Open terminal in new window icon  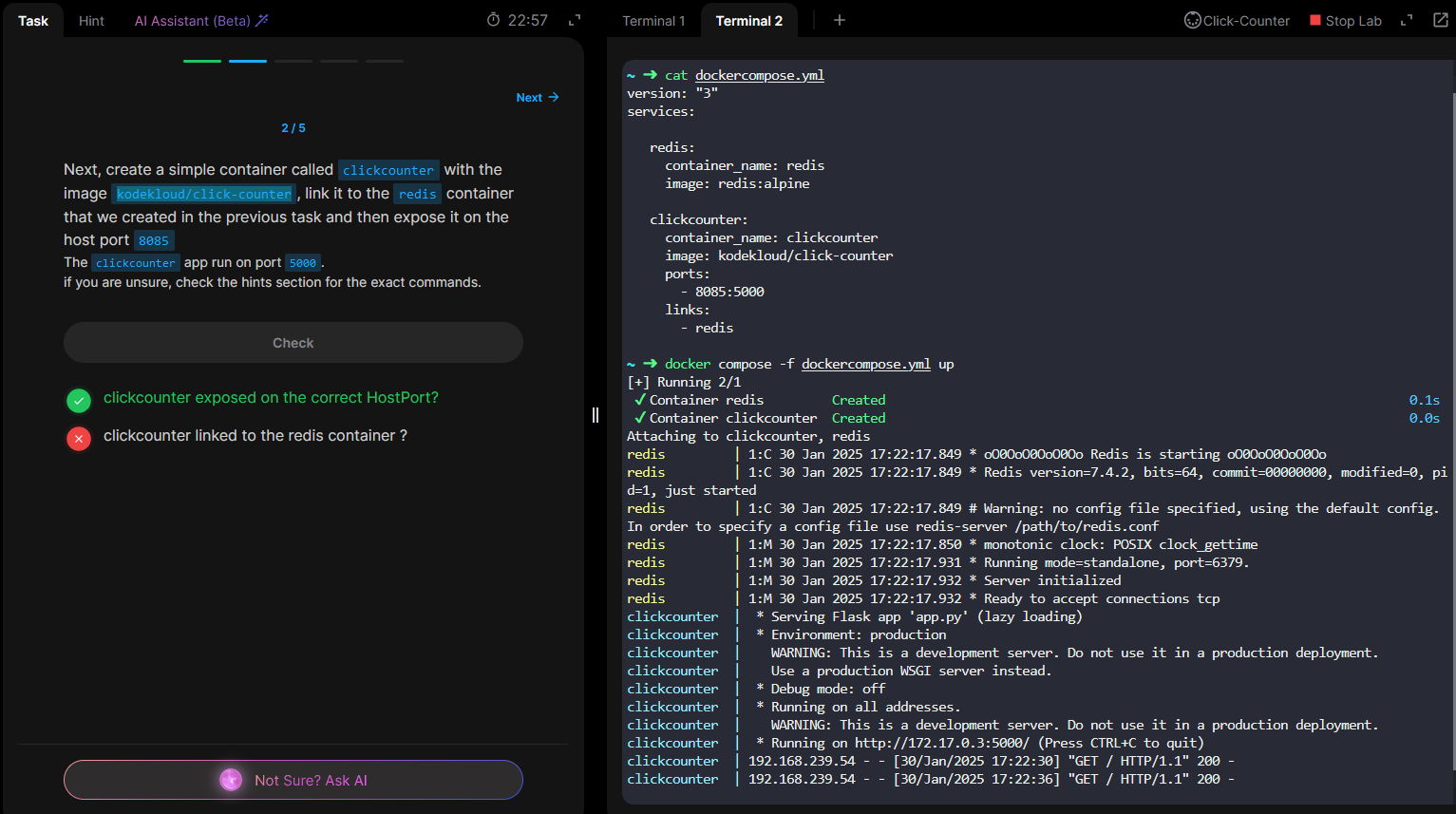click(x=1440, y=20)
